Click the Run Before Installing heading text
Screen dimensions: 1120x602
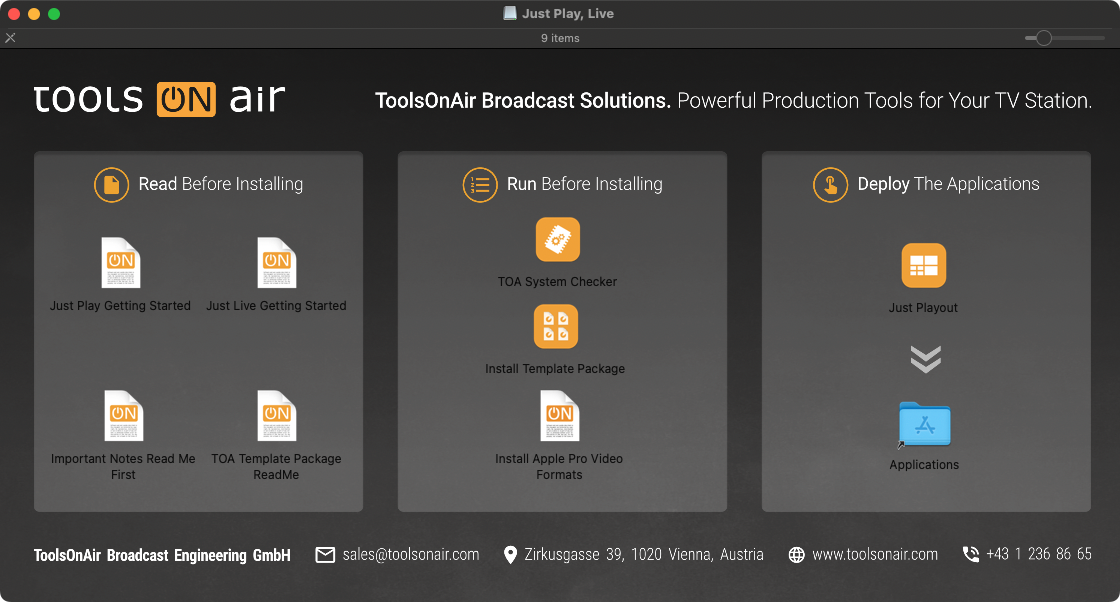pos(585,184)
